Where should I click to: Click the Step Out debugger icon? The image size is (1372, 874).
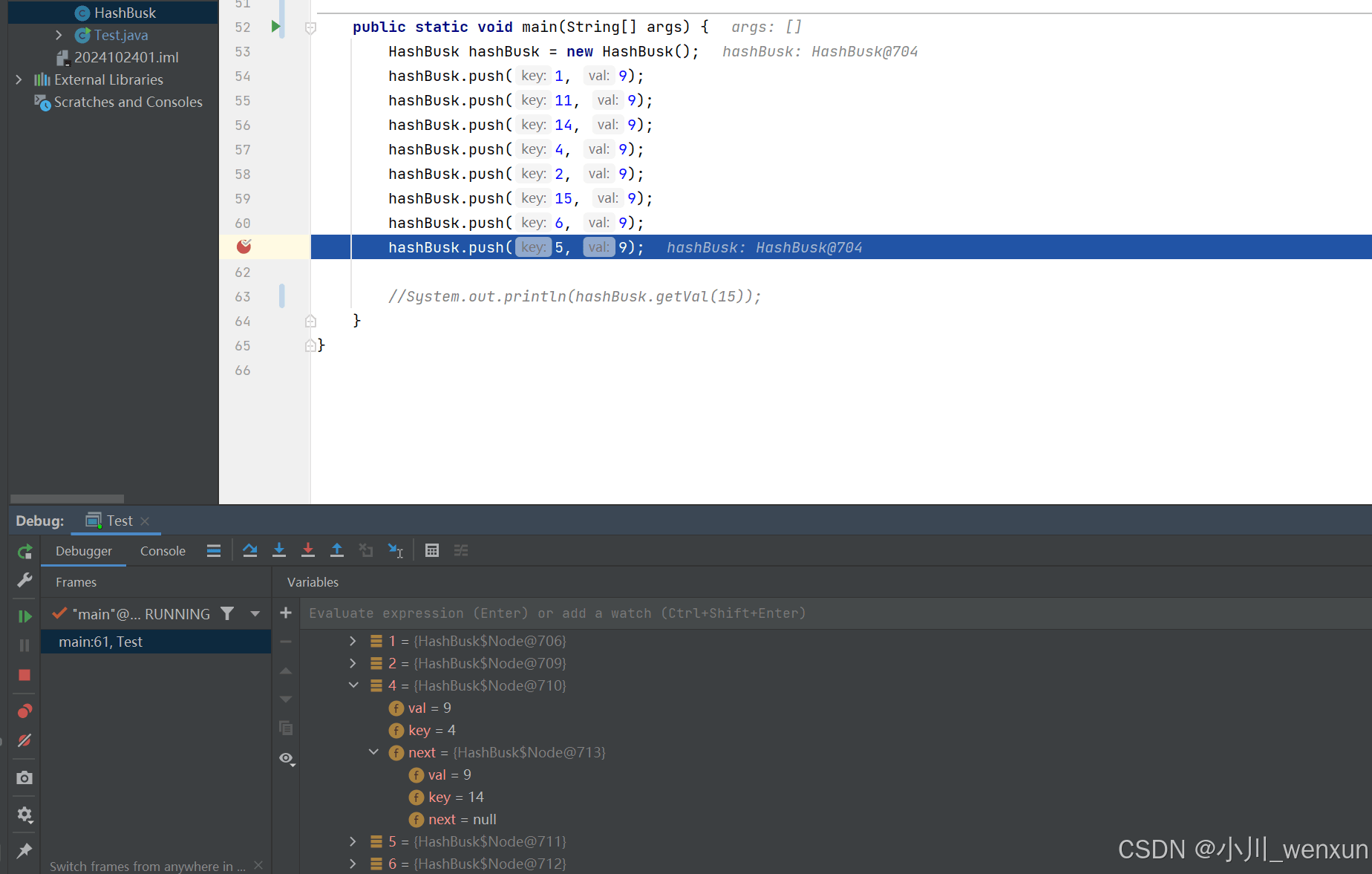336,550
